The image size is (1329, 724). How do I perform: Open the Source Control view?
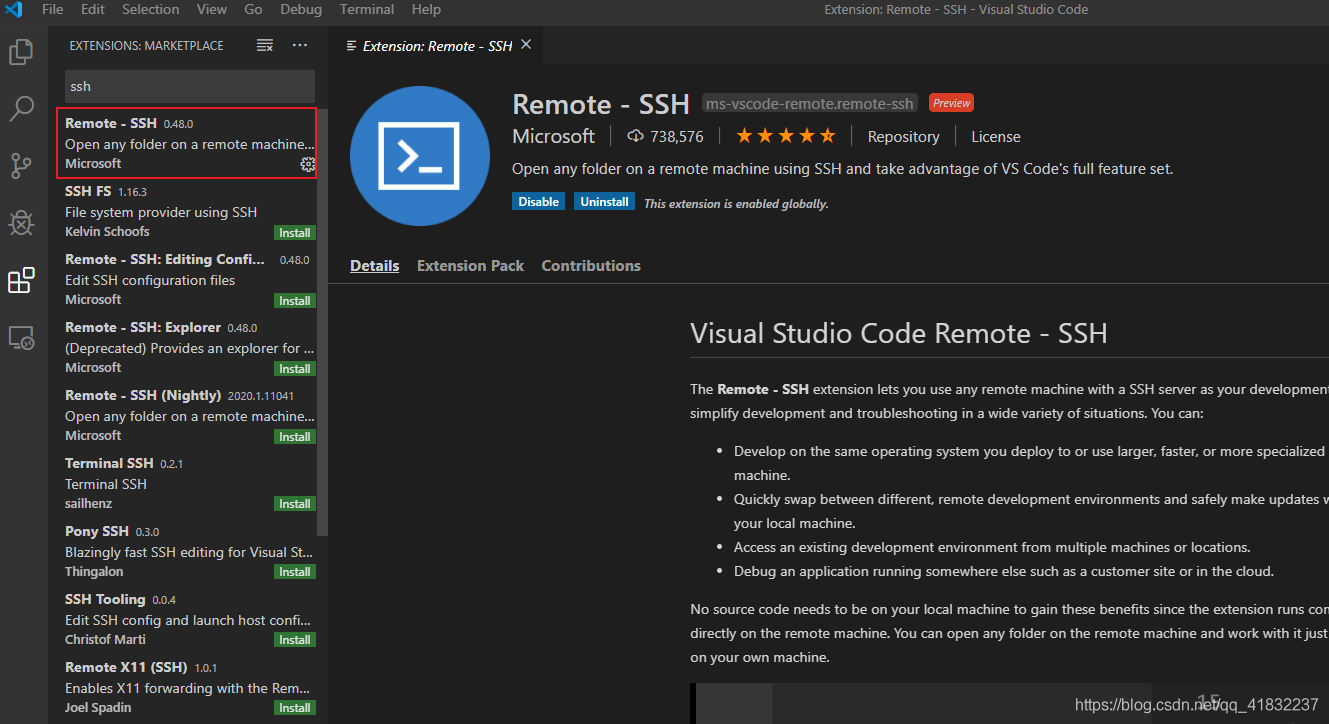(x=21, y=166)
